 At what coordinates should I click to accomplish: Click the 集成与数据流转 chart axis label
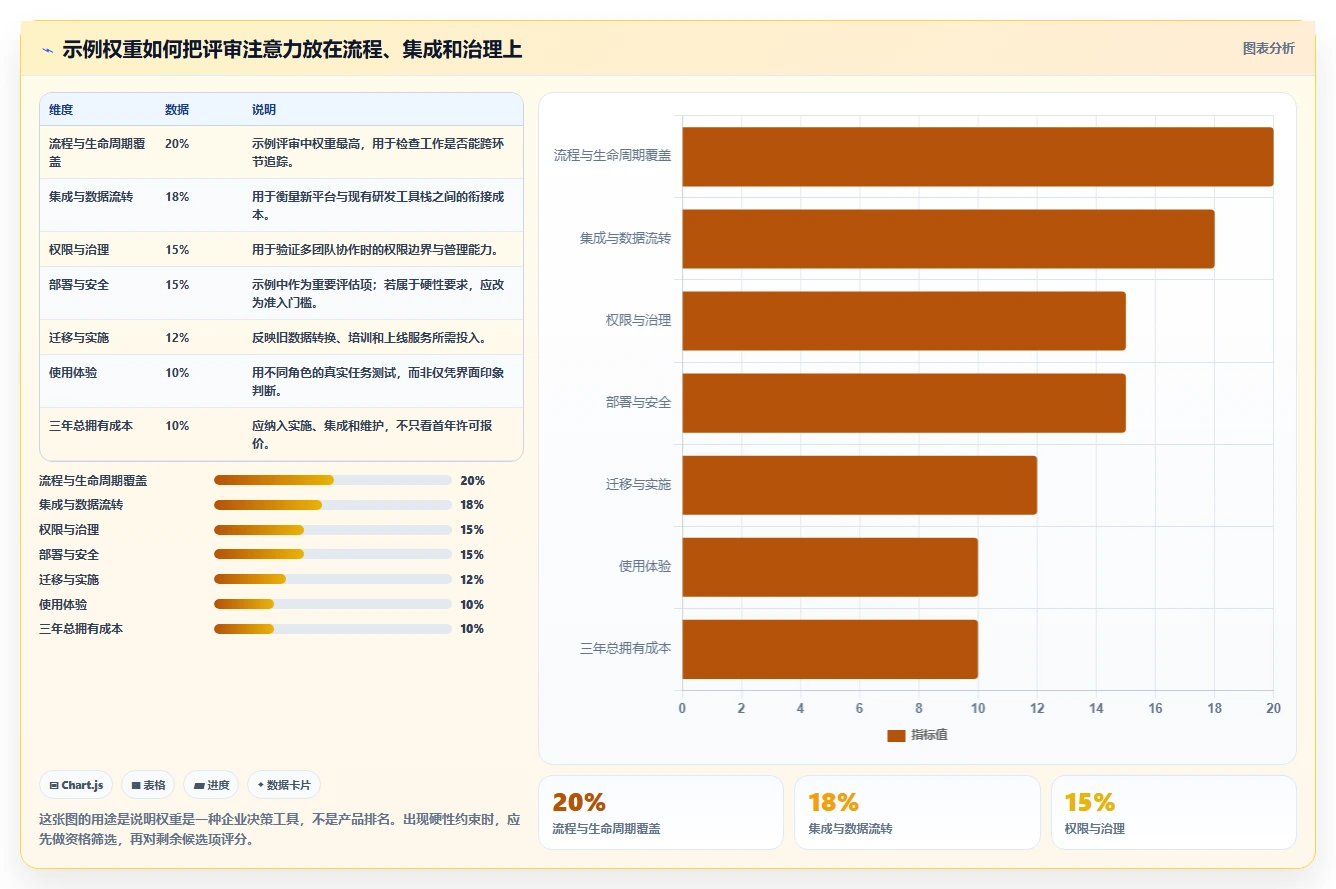[625, 239]
